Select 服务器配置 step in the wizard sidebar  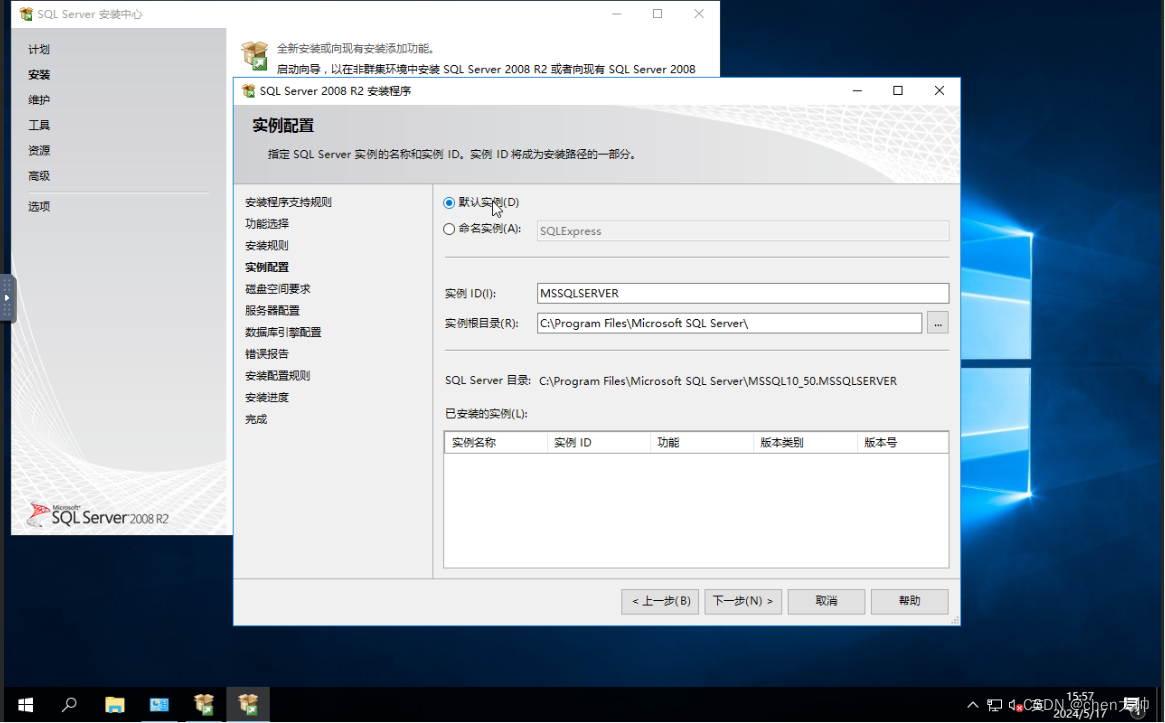(x=272, y=311)
